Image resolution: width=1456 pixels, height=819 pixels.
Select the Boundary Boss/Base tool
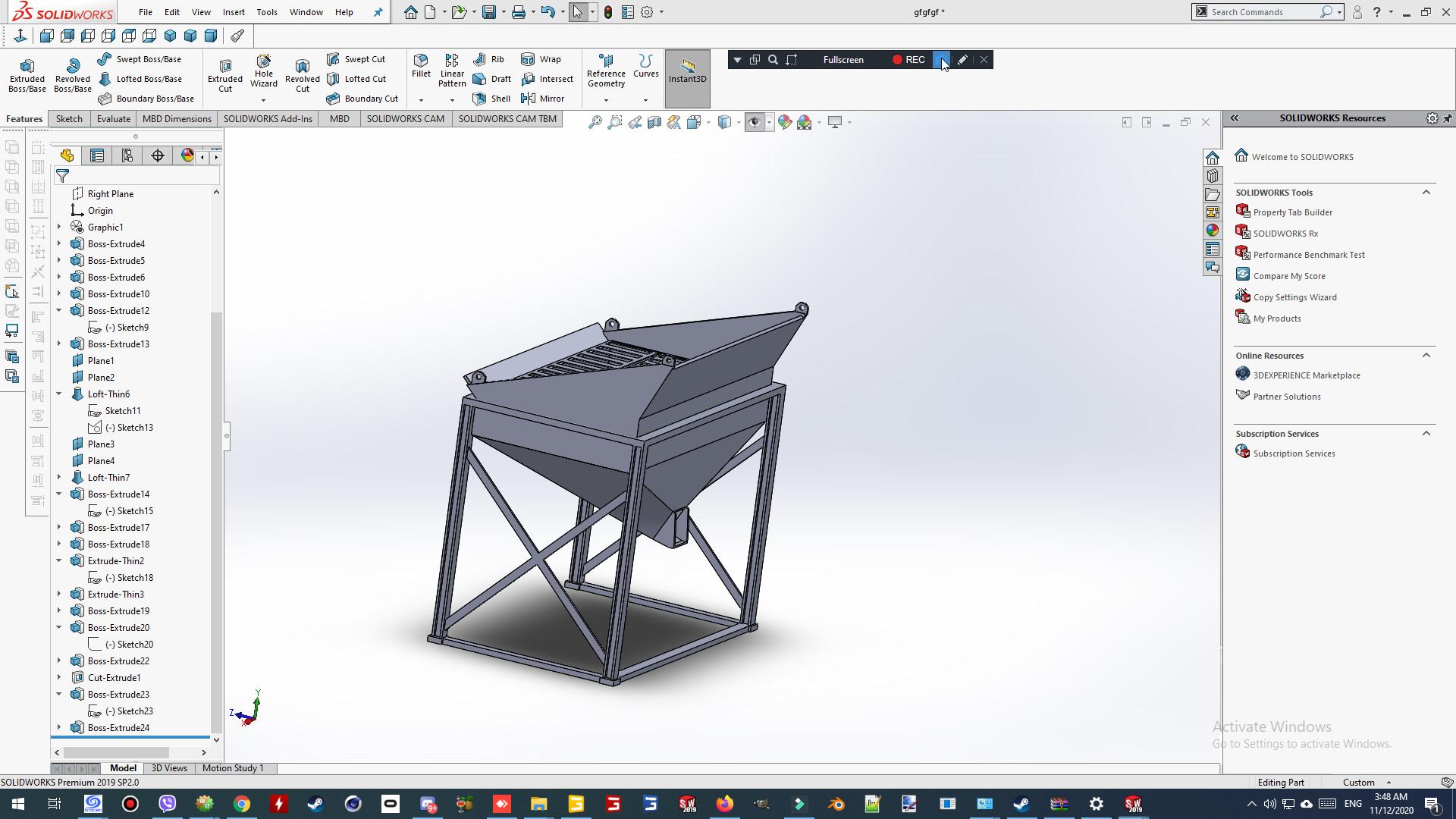pos(146,99)
